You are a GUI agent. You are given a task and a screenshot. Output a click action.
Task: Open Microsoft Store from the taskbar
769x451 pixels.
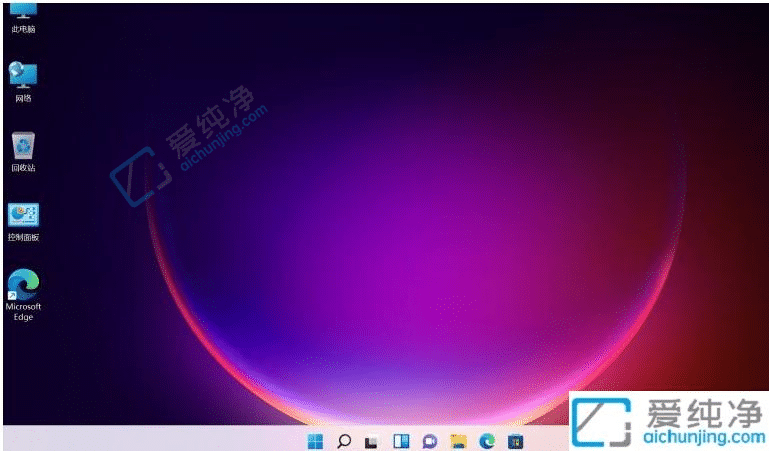click(x=515, y=441)
